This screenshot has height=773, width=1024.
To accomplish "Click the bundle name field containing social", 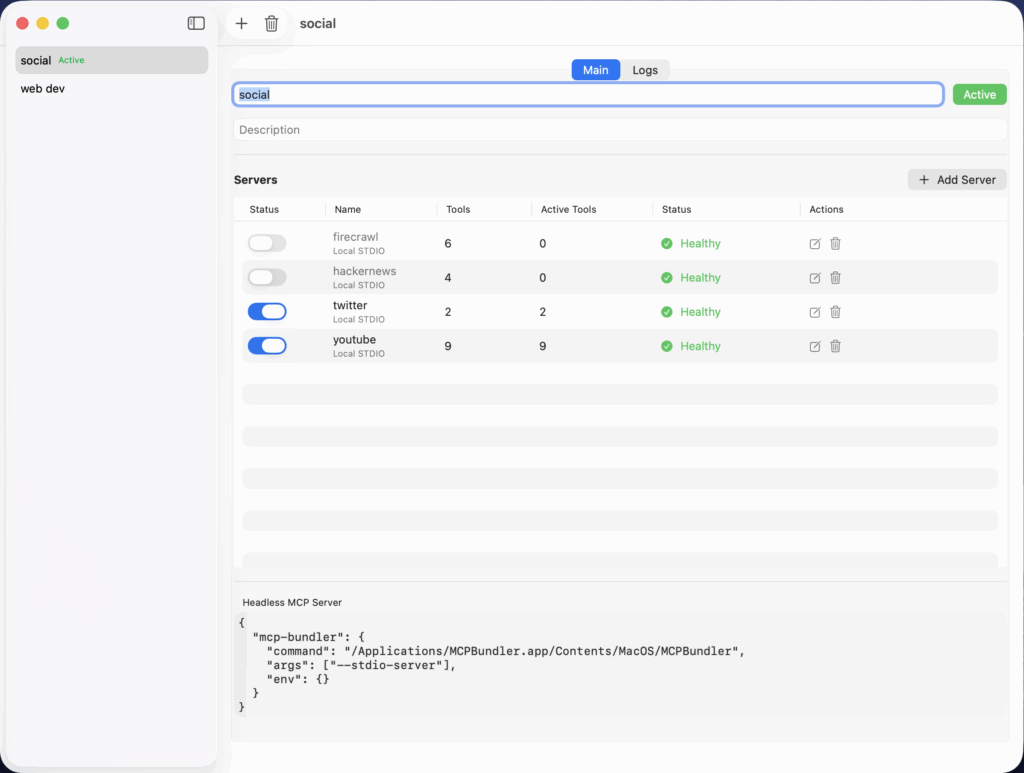I will tap(588, 95).
